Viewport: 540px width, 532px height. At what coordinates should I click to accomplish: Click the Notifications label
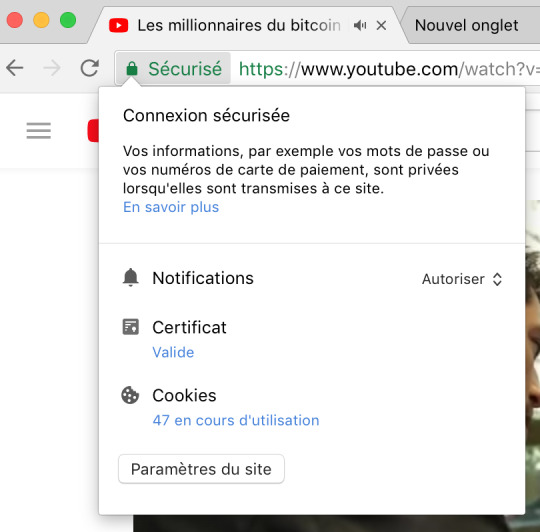point(203,278)
